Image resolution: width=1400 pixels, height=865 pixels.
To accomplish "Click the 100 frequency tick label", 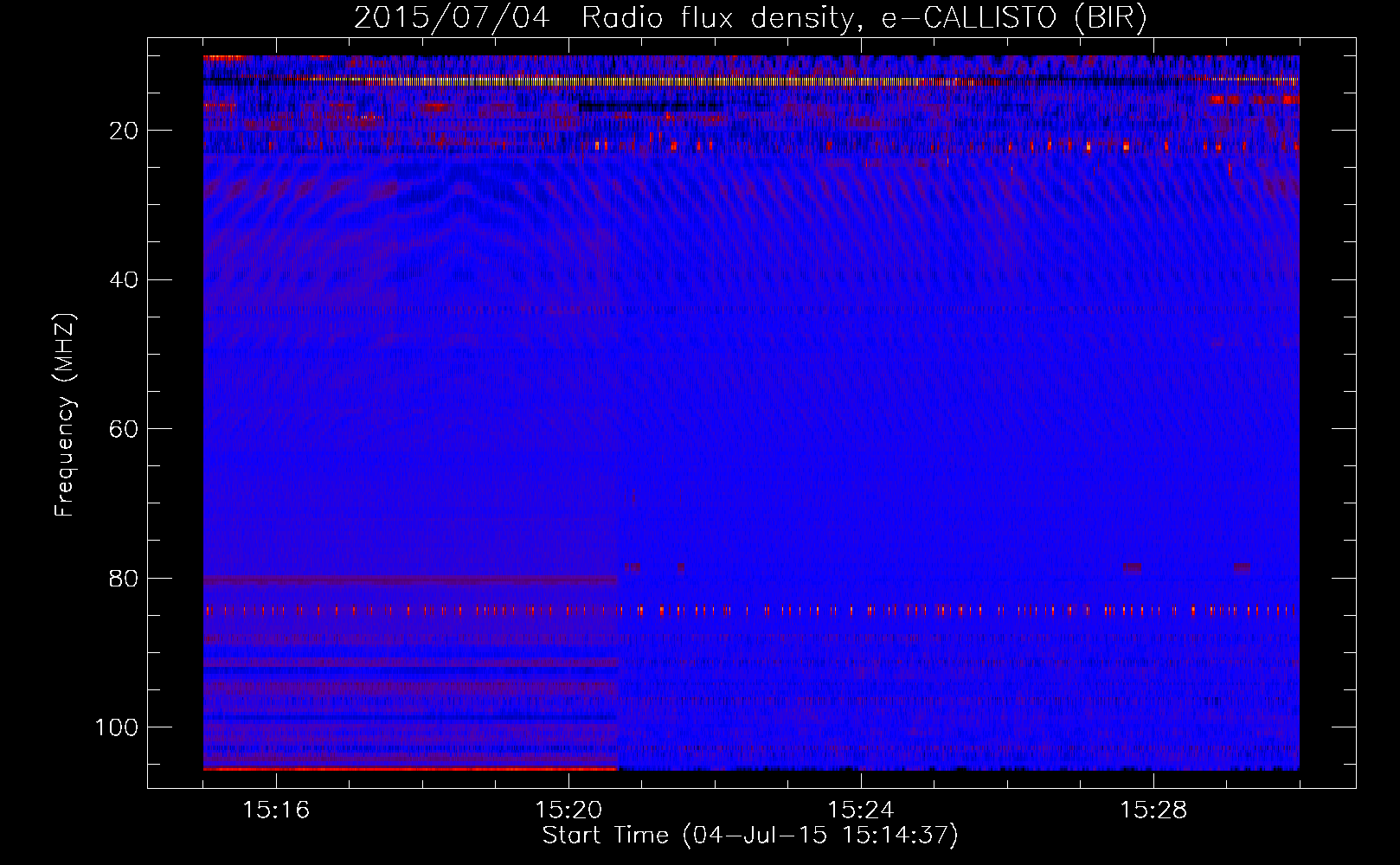I will pos(117,727).
